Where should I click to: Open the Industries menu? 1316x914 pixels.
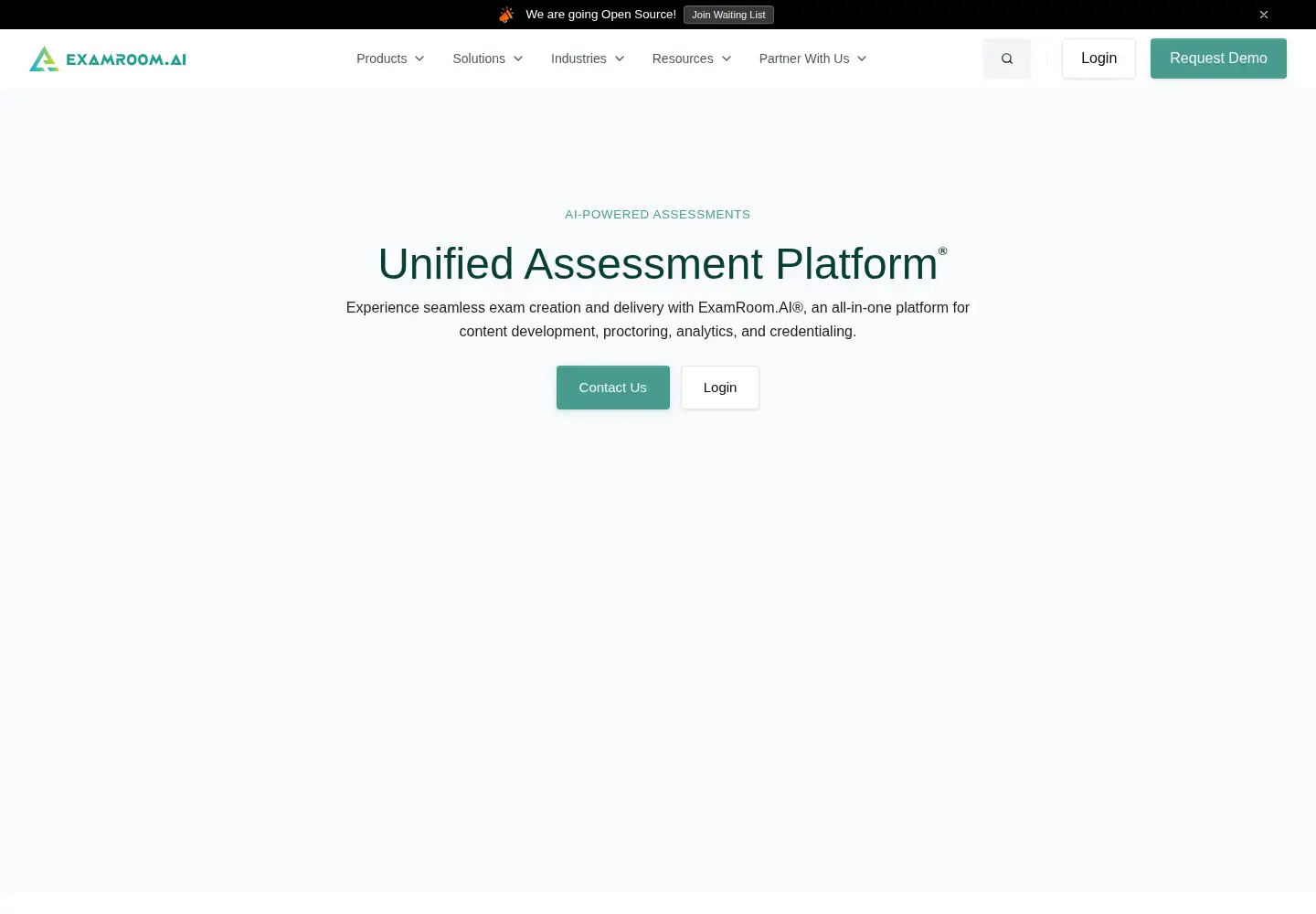click(588, 58)
